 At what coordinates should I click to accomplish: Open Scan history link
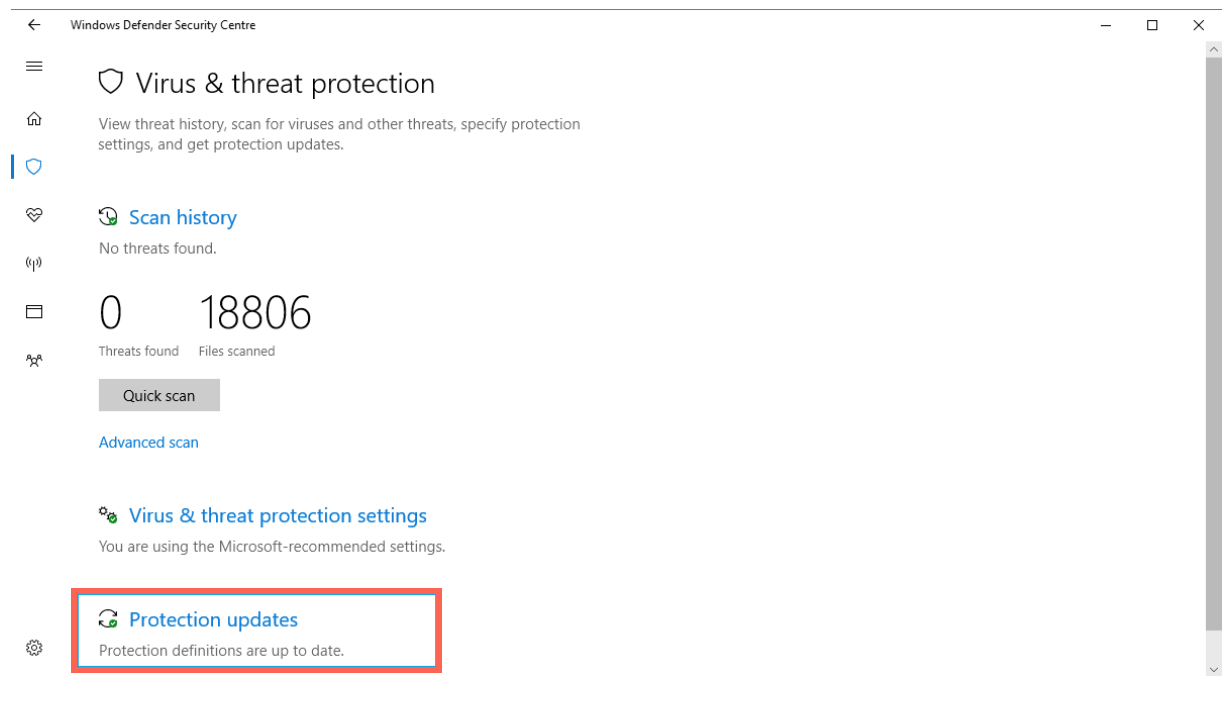click(183, 217)
